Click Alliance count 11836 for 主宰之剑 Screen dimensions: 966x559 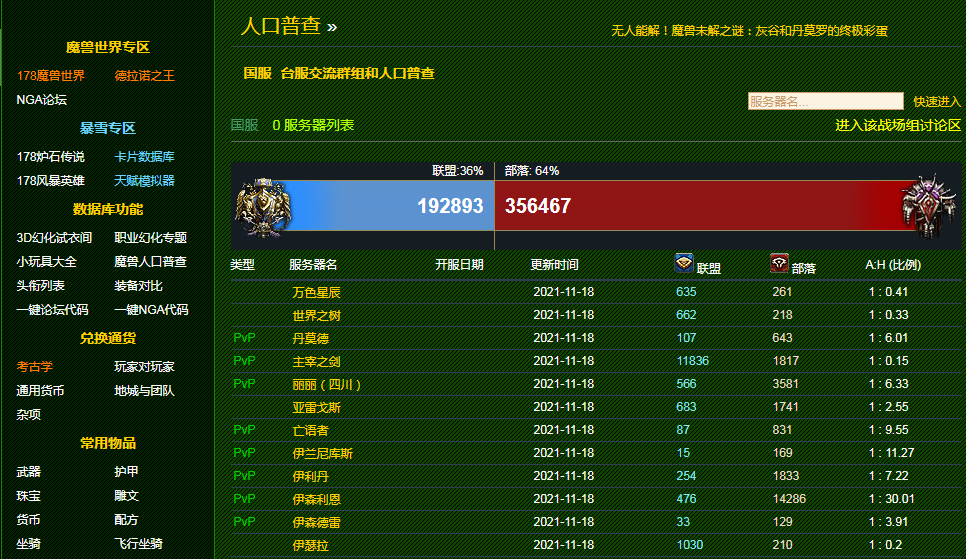[692, 361]
